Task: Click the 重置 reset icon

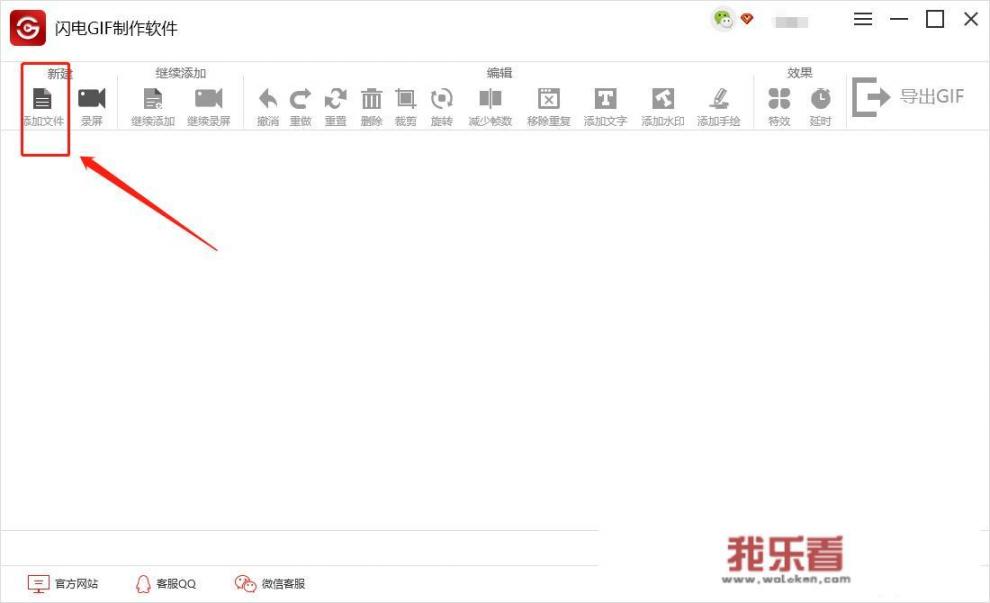Action: 335,99
